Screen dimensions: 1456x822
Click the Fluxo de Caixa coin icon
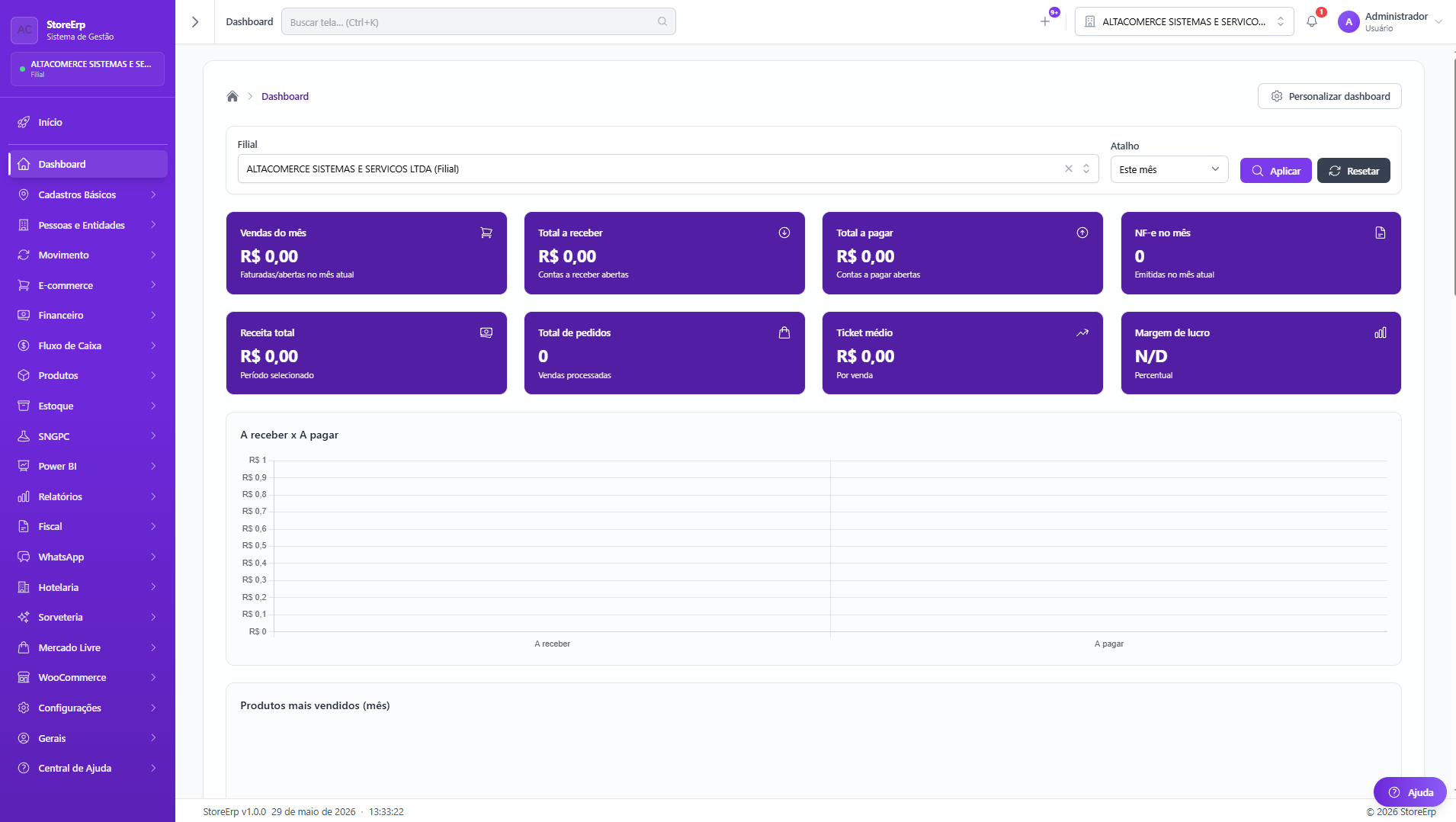(x=24, y=345)
